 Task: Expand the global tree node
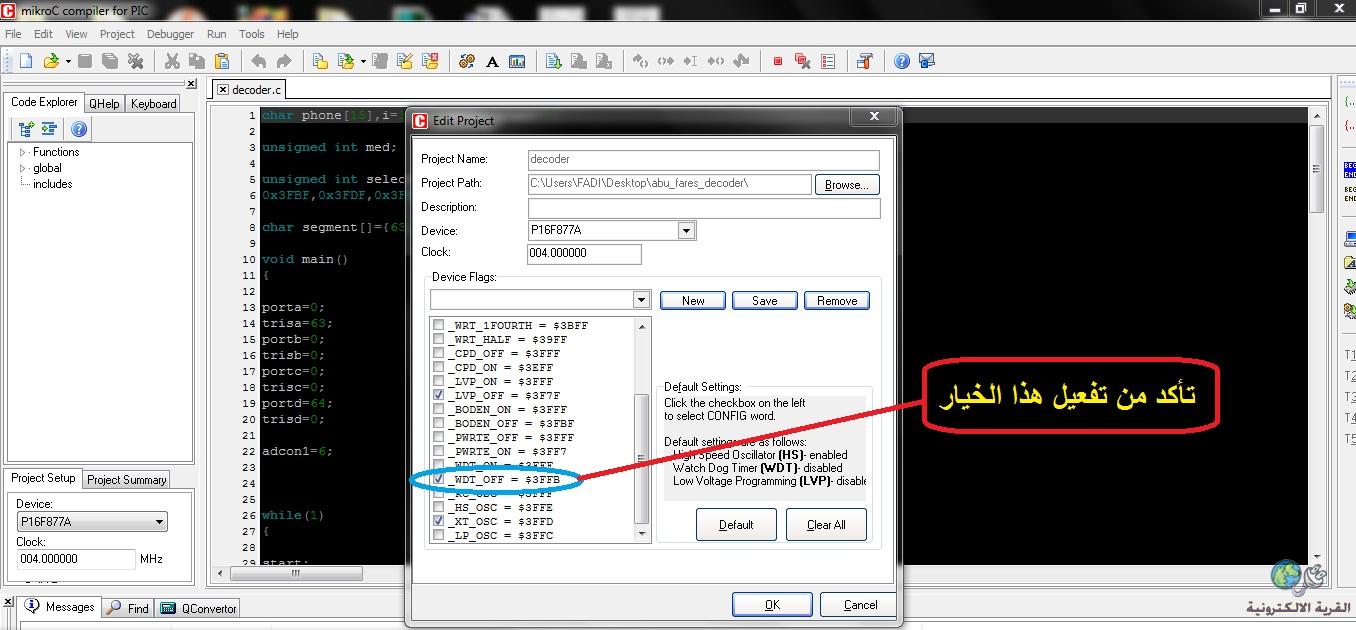23,168
